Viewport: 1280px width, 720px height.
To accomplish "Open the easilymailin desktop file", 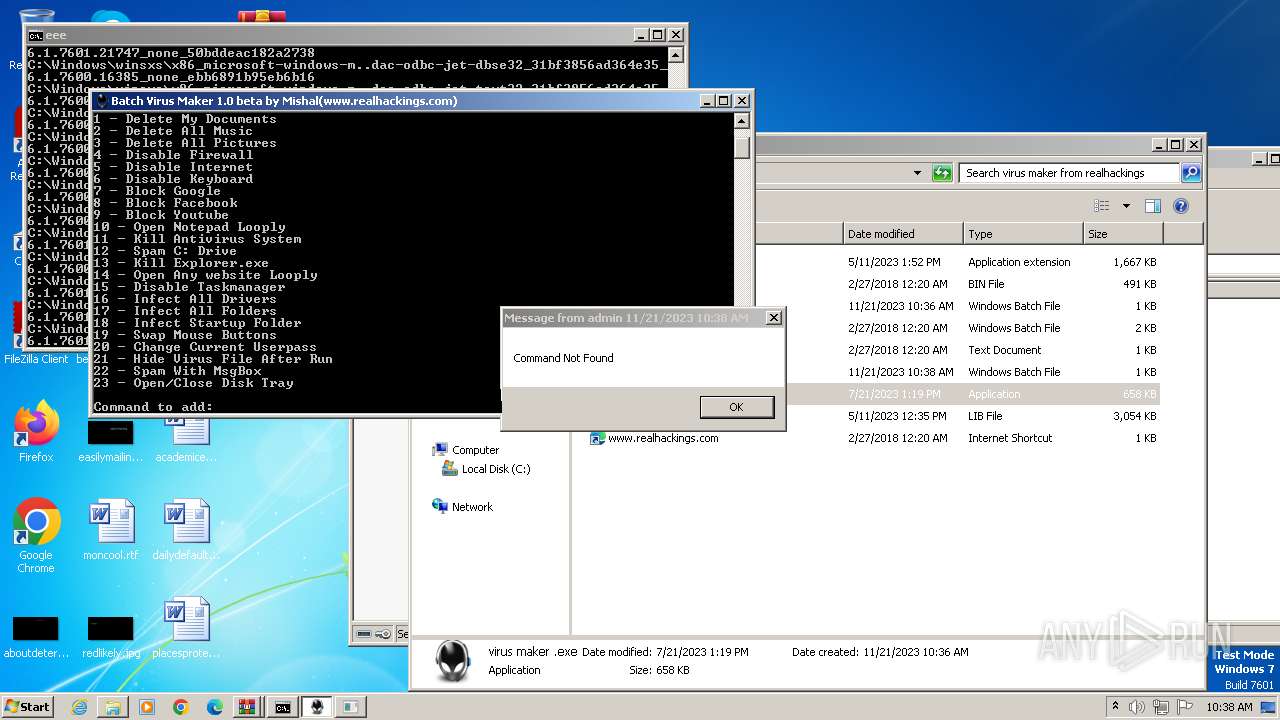I will (x=111, y=440).
